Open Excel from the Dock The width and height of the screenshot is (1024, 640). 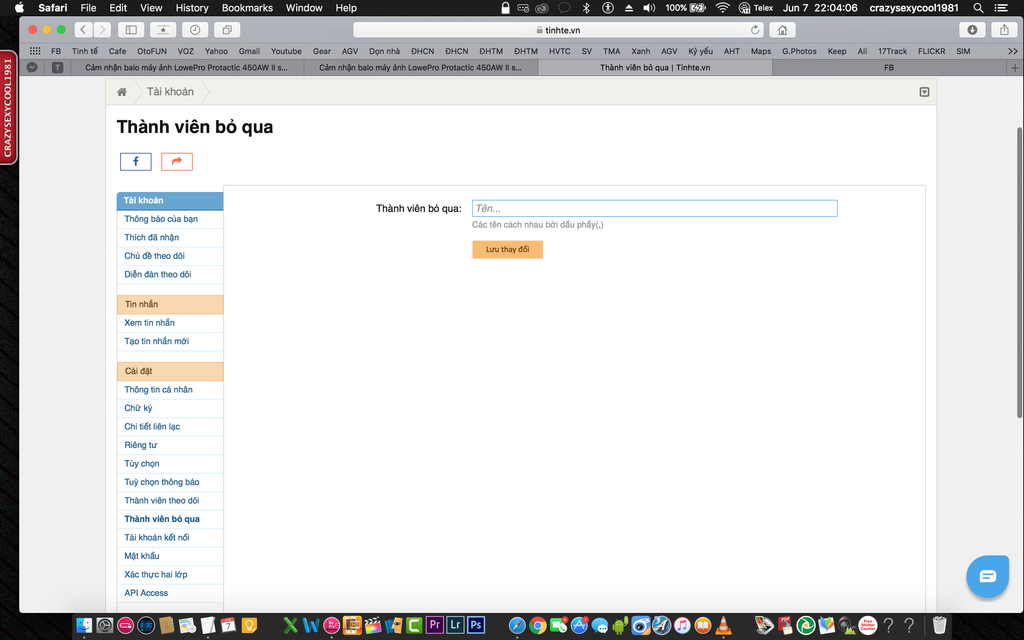290,626
